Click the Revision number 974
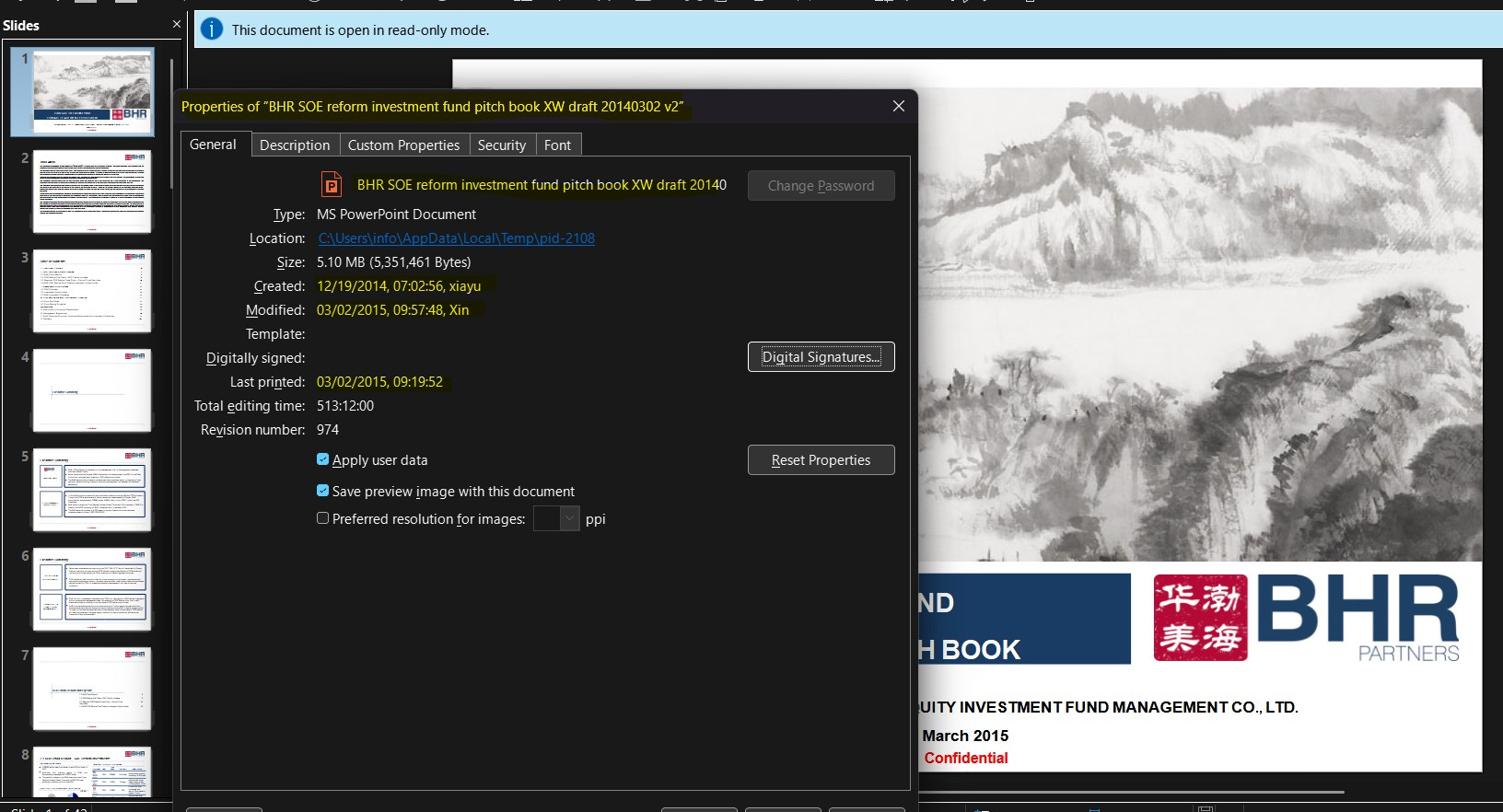 (x=328, y=430)
